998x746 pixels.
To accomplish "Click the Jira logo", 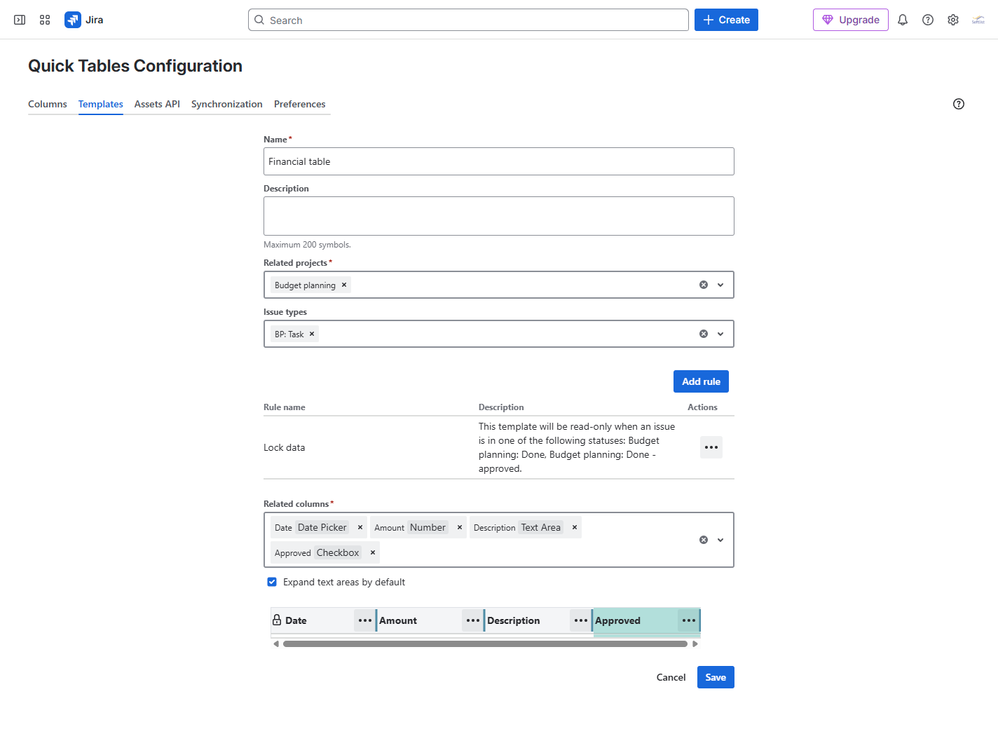I will [x=84, y=20].
